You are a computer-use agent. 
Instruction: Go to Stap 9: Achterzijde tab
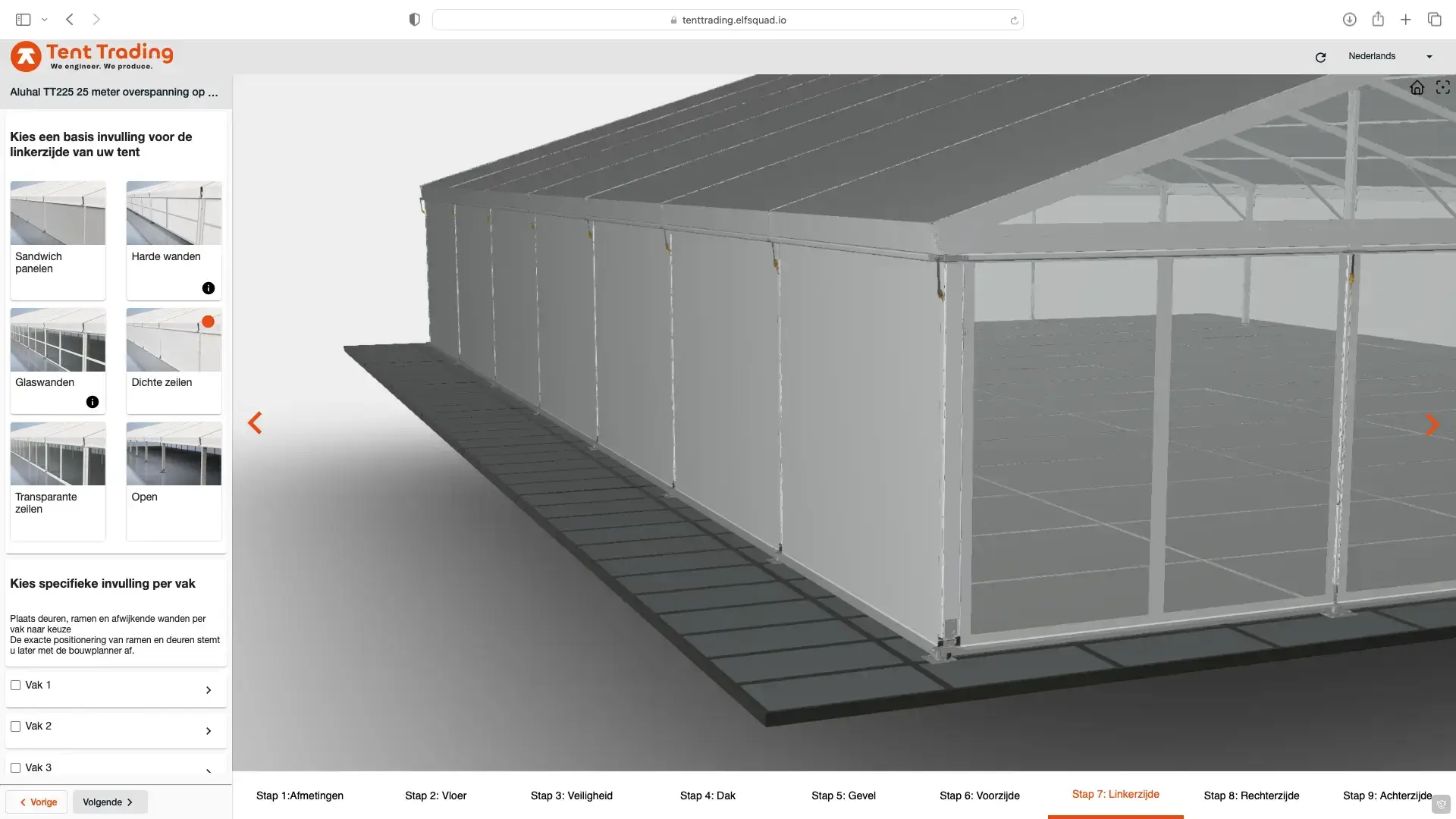1388,795
